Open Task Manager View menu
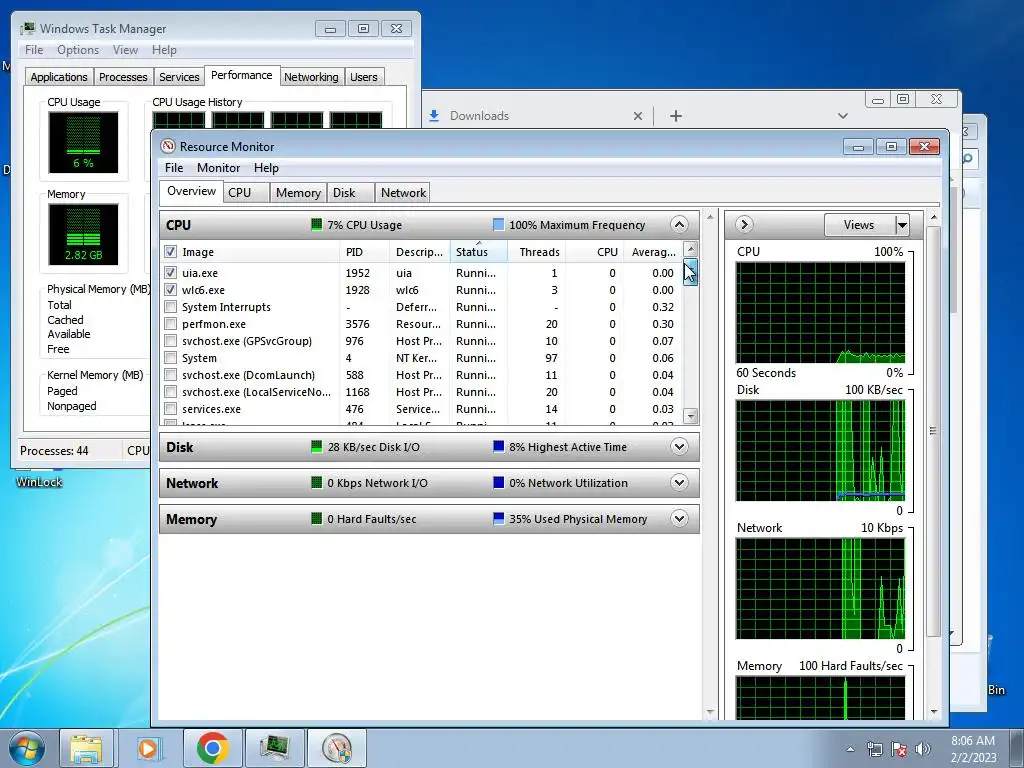 (125, 50)
